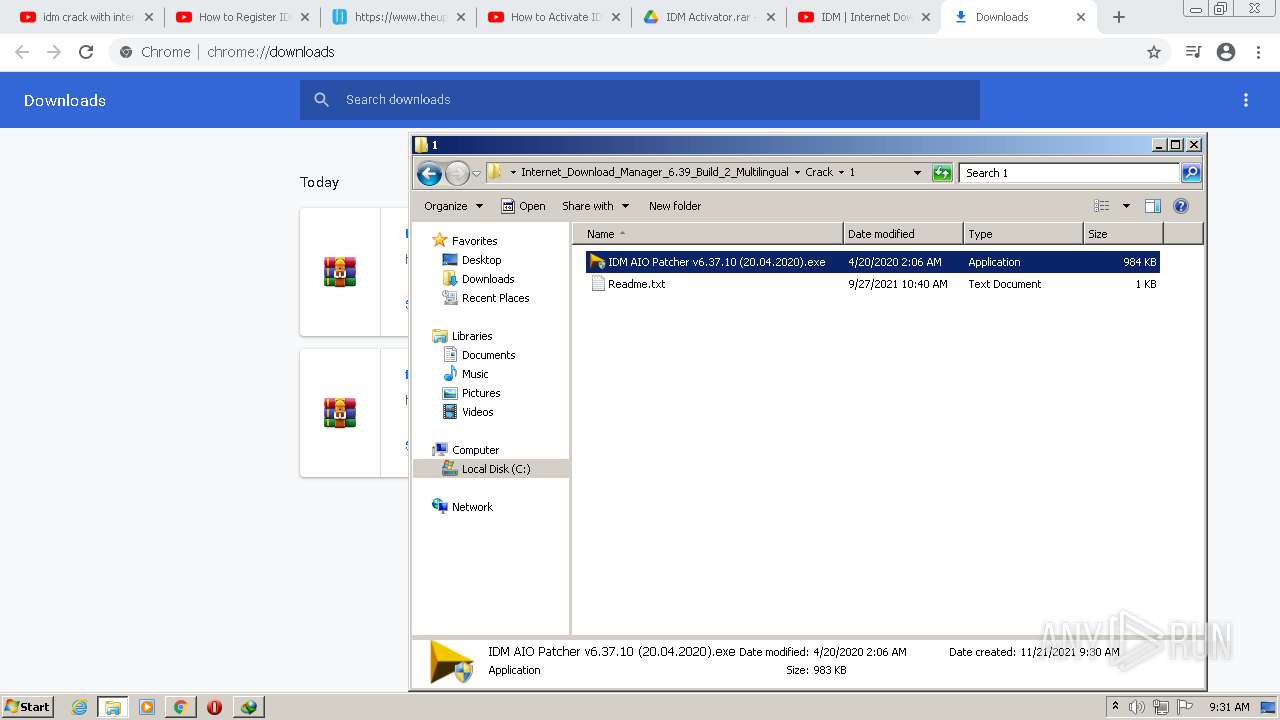This screenshot has height=720, width=1280.
Task: Sort by the Name column header
Action: click(708, 234)
